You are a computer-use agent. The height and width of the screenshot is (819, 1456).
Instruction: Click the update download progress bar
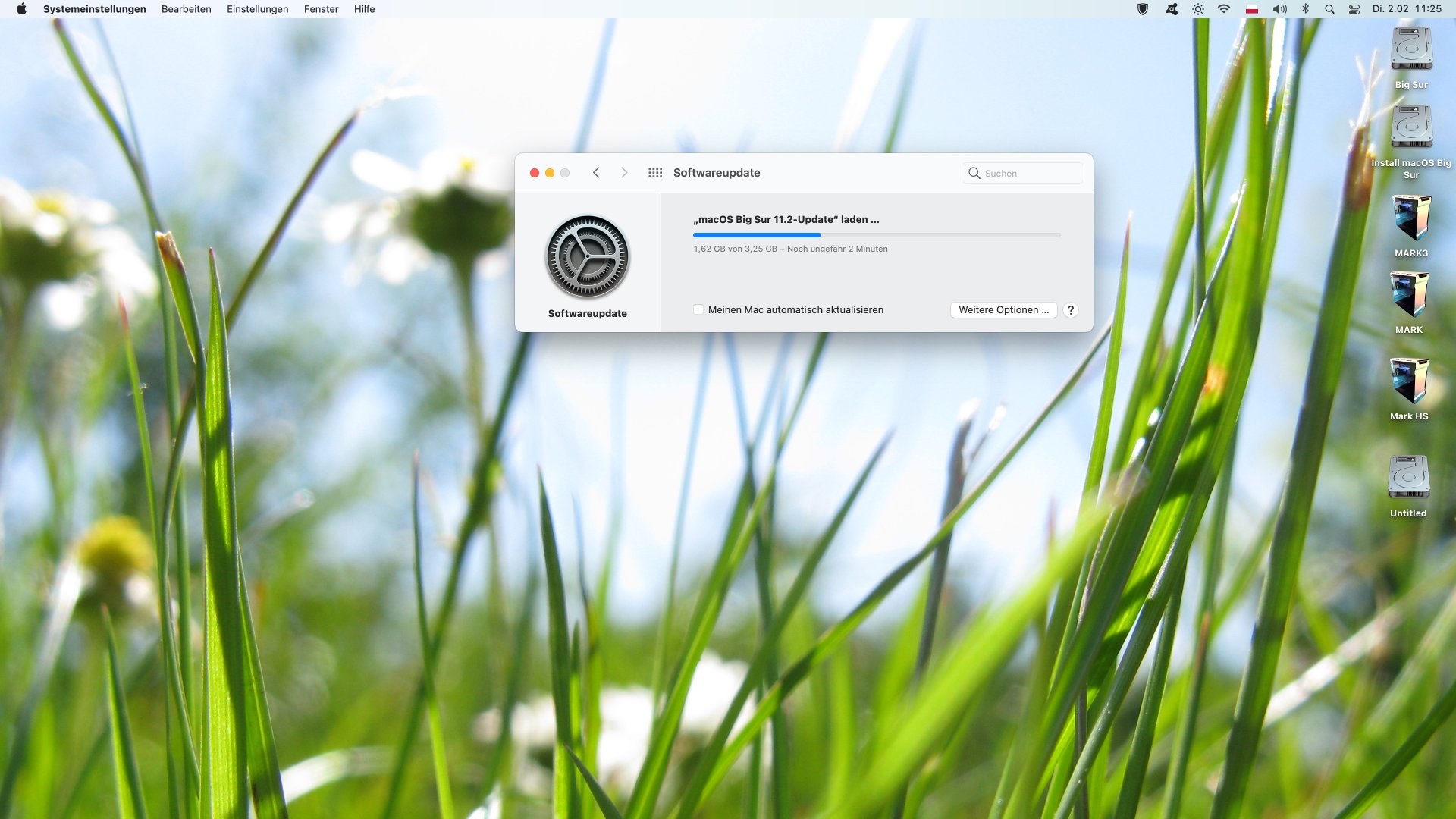tap(876, 235)
